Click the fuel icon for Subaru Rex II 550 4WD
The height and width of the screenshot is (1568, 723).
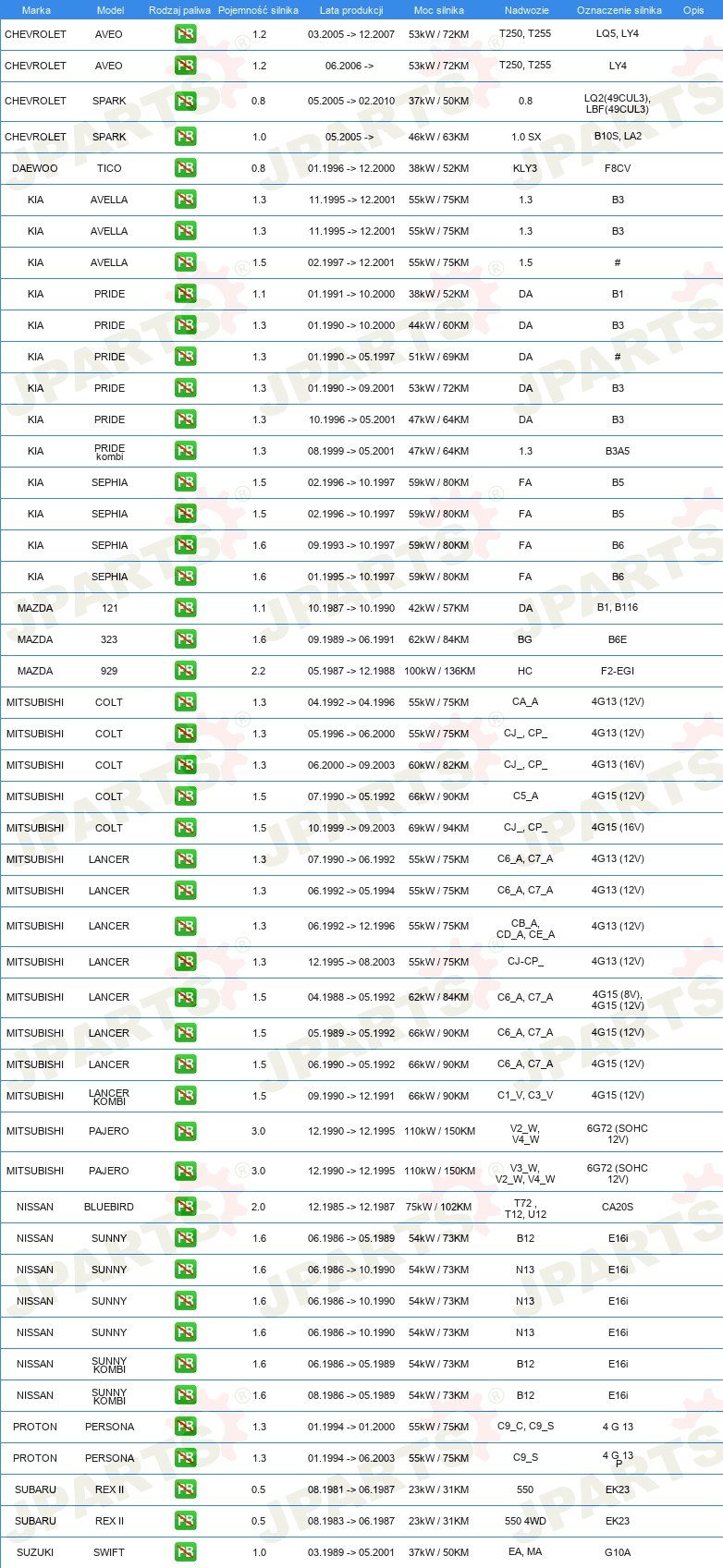click(x=185, y=1521)
